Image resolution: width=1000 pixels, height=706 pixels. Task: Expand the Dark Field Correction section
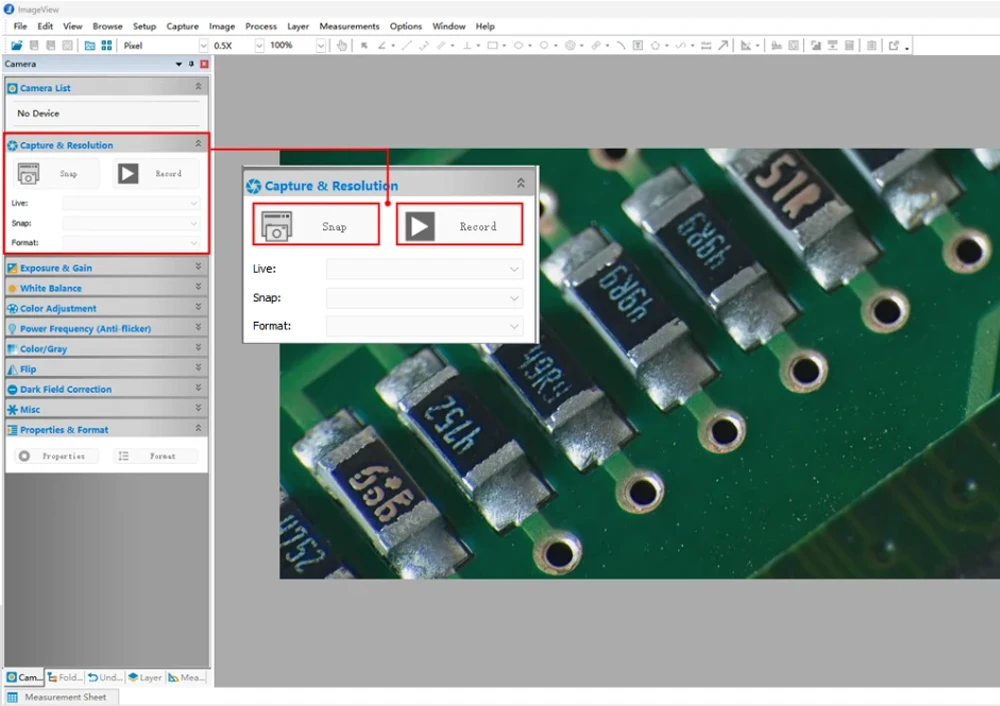[198, 389]
